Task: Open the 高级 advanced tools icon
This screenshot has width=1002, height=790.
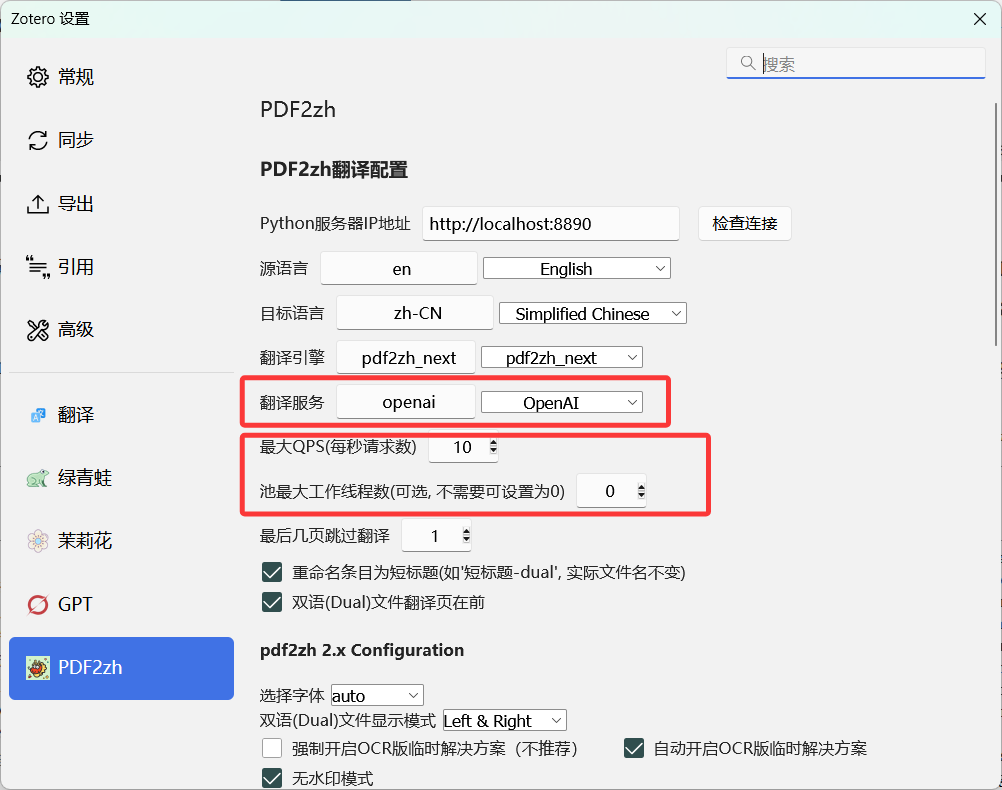Action: click(38, 330)
